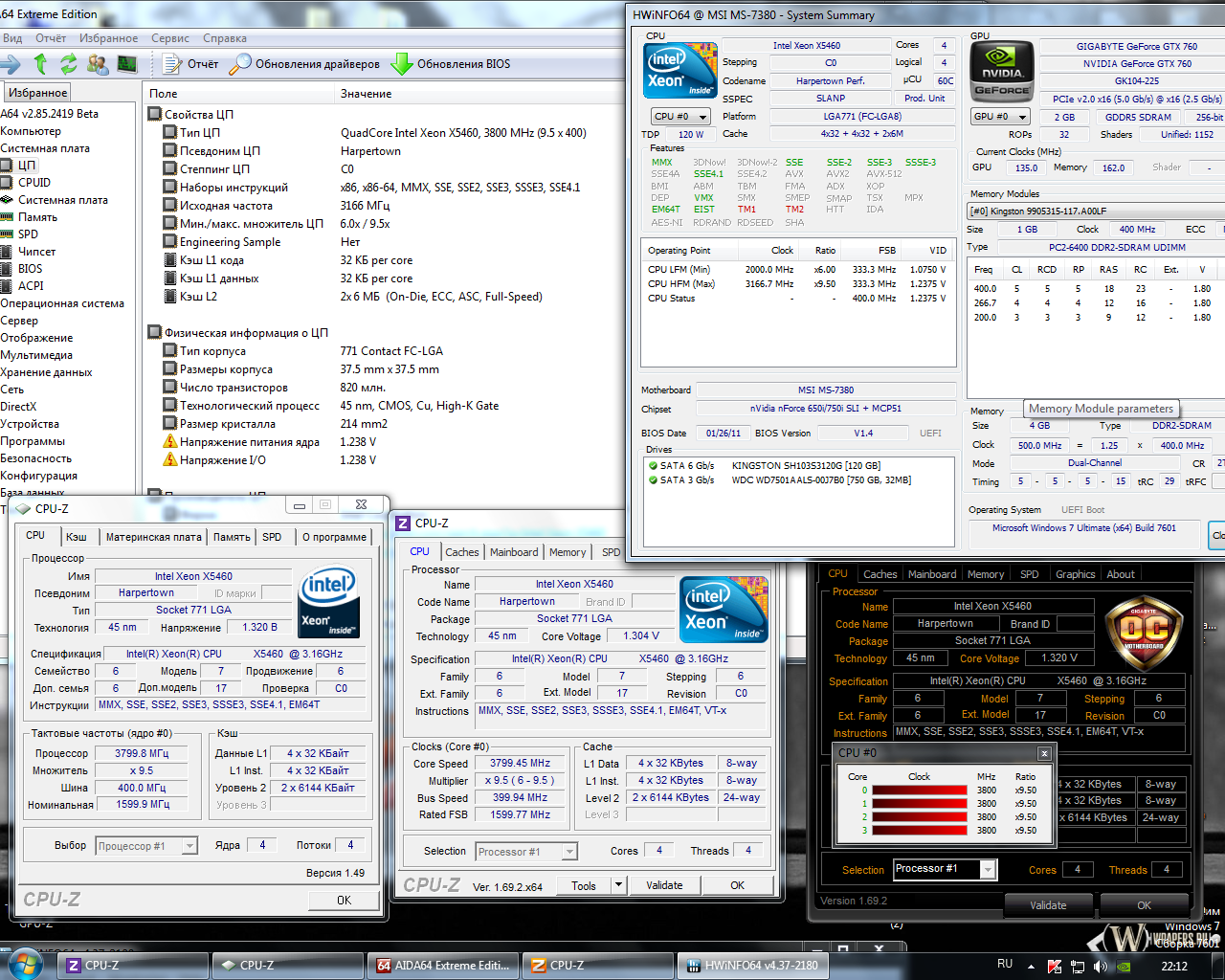Click warning icon beside Напряжение I/O
The height and width of the screenshot is (980, 1225).
(170, 460)
